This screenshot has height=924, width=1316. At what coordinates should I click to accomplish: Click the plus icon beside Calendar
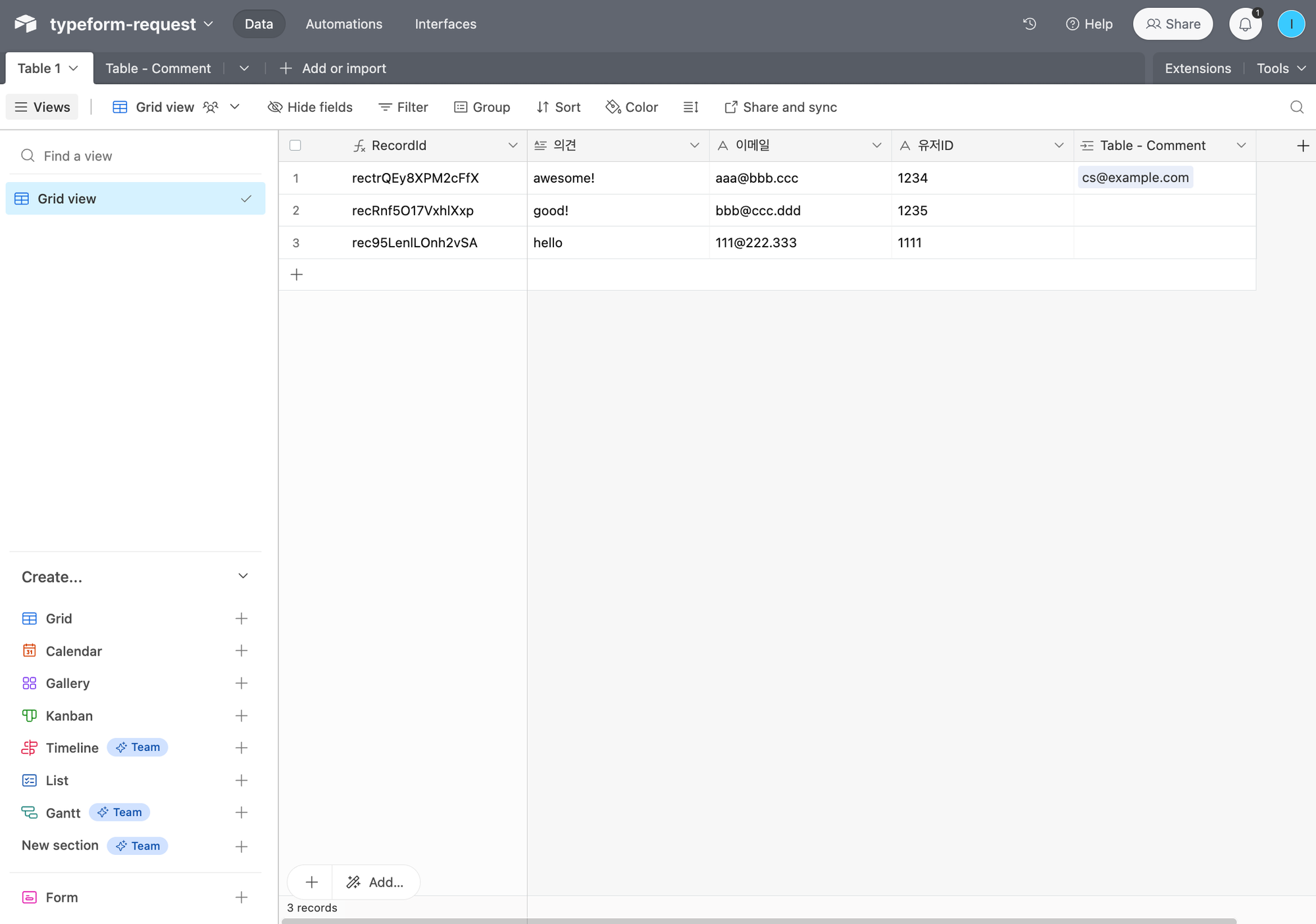pos(241,651)
